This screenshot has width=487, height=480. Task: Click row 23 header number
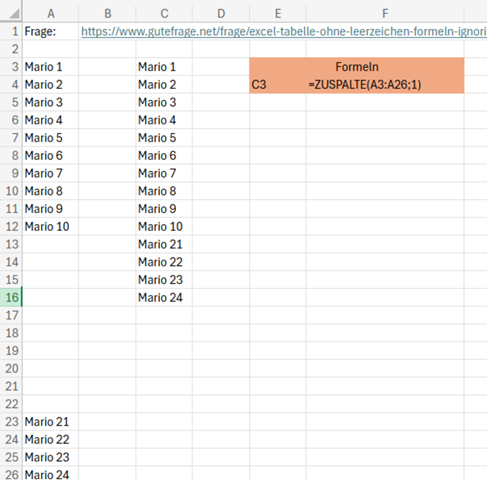click(x=11, y=422)
